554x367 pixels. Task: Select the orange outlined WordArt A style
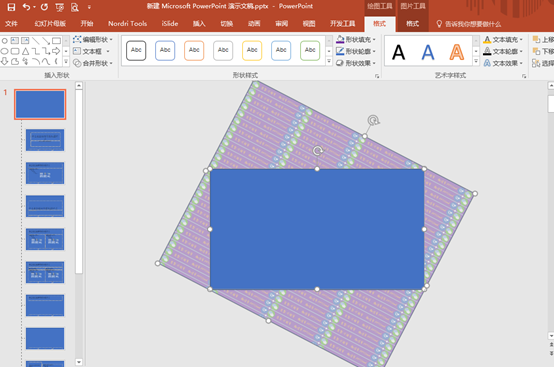coord(456,52)
